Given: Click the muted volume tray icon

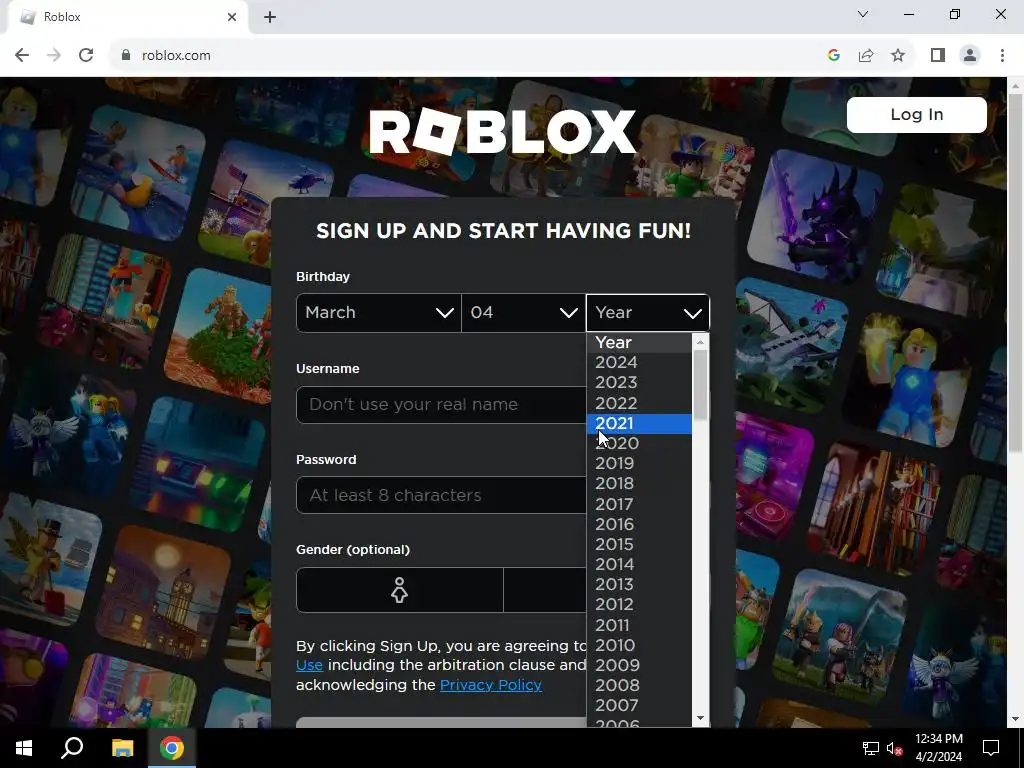Looking at the screenshot, I should click(894, 748).
